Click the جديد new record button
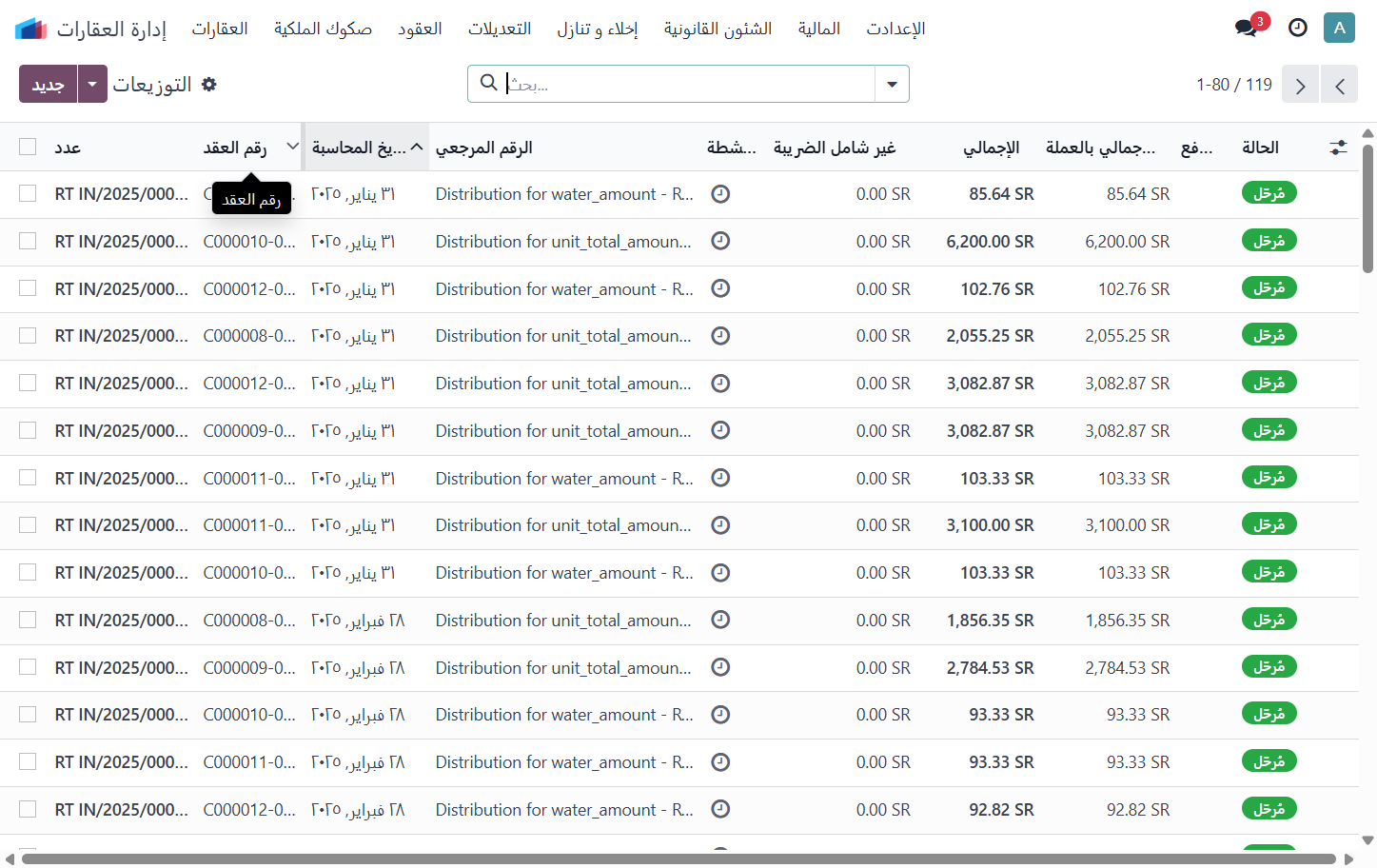The height and width of the screenshot is (868, 1377). coord(49,84)
